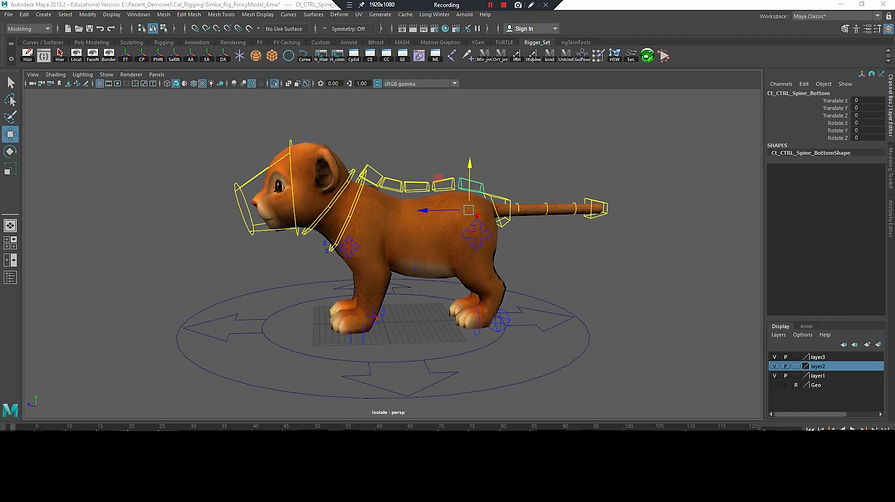Click the orange polygon sphere shelf icon
Screen dimensions: 895x502
point(256,56)
